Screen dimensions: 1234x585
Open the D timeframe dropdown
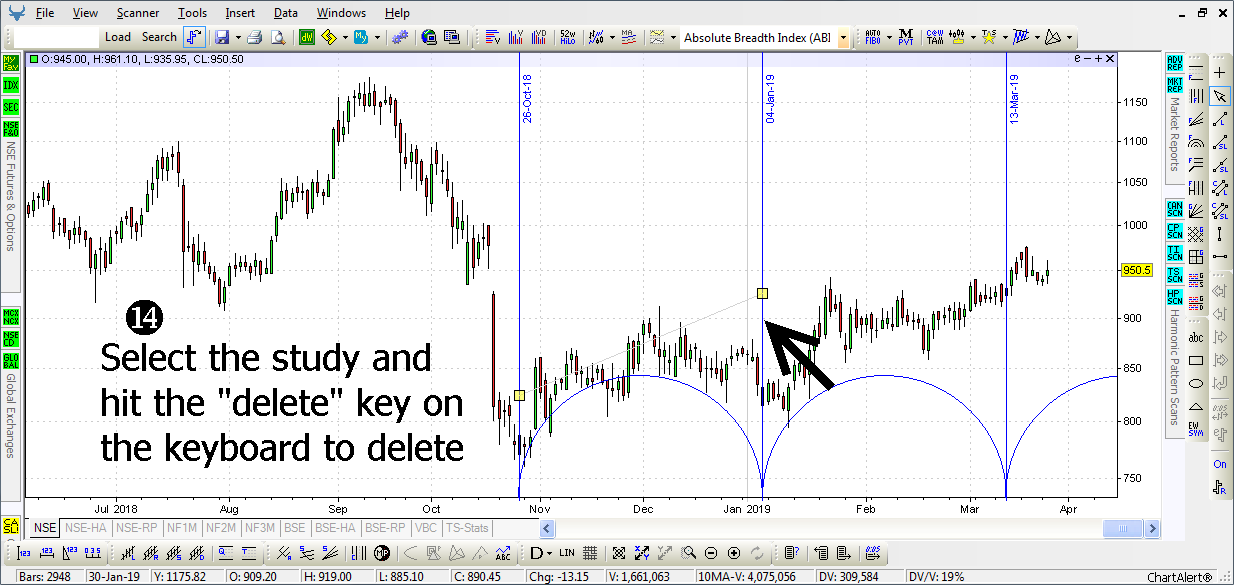541,552
